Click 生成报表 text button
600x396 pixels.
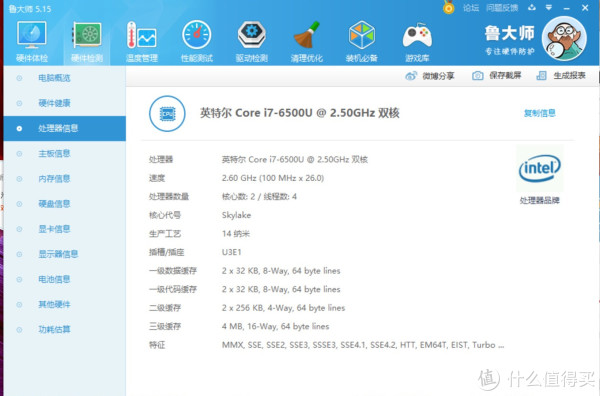coord(569,76)
